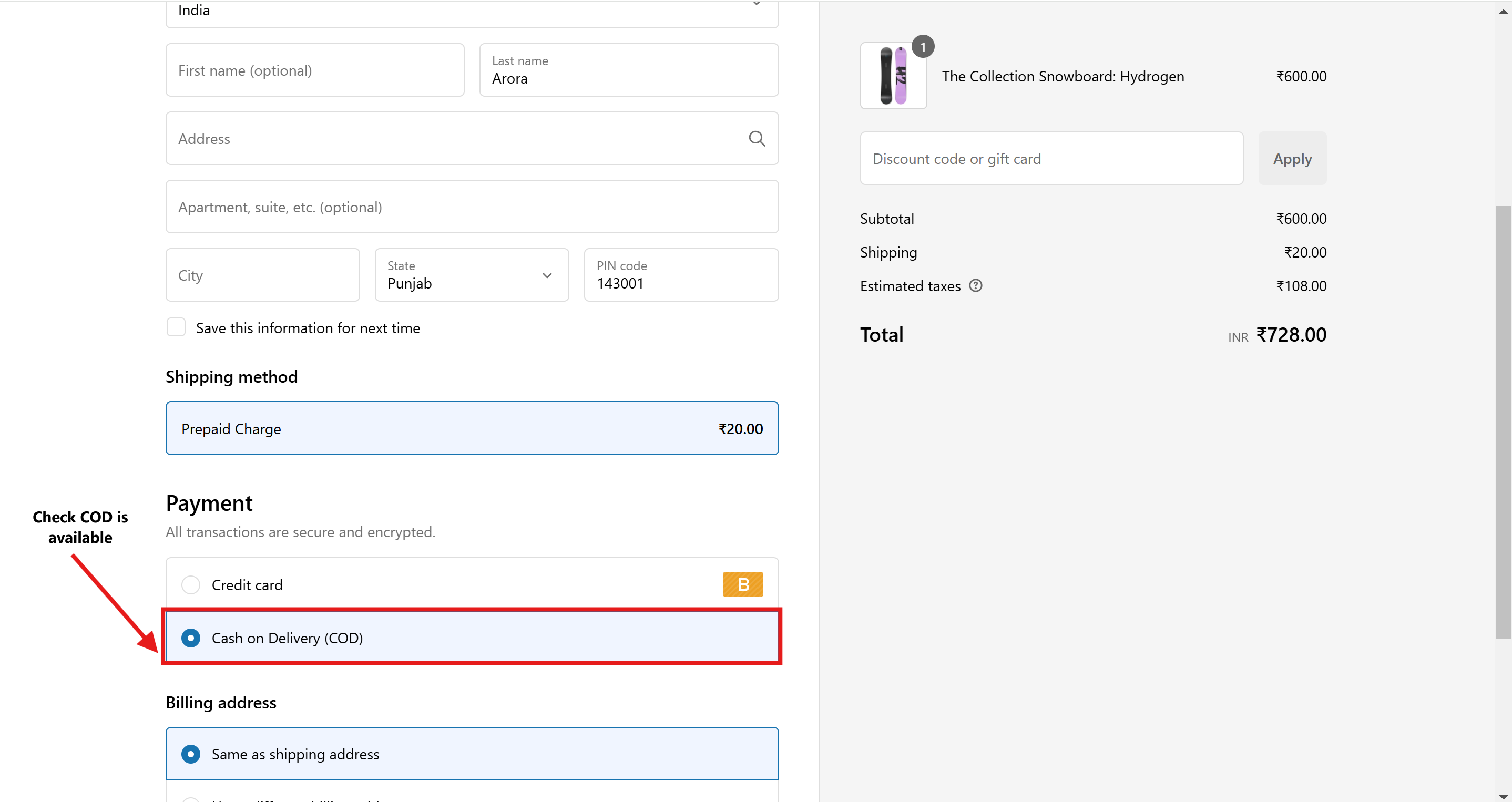
Task: Click the First name (optional) field
Action: click(x=314, y=70)
